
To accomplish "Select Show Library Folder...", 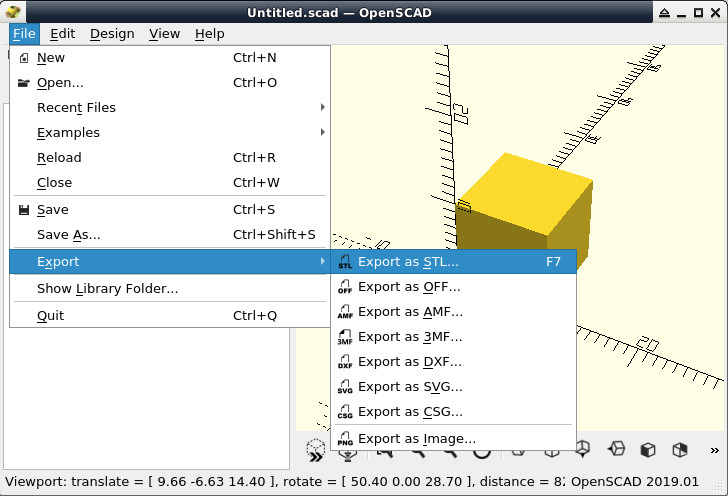I will 169,289.
